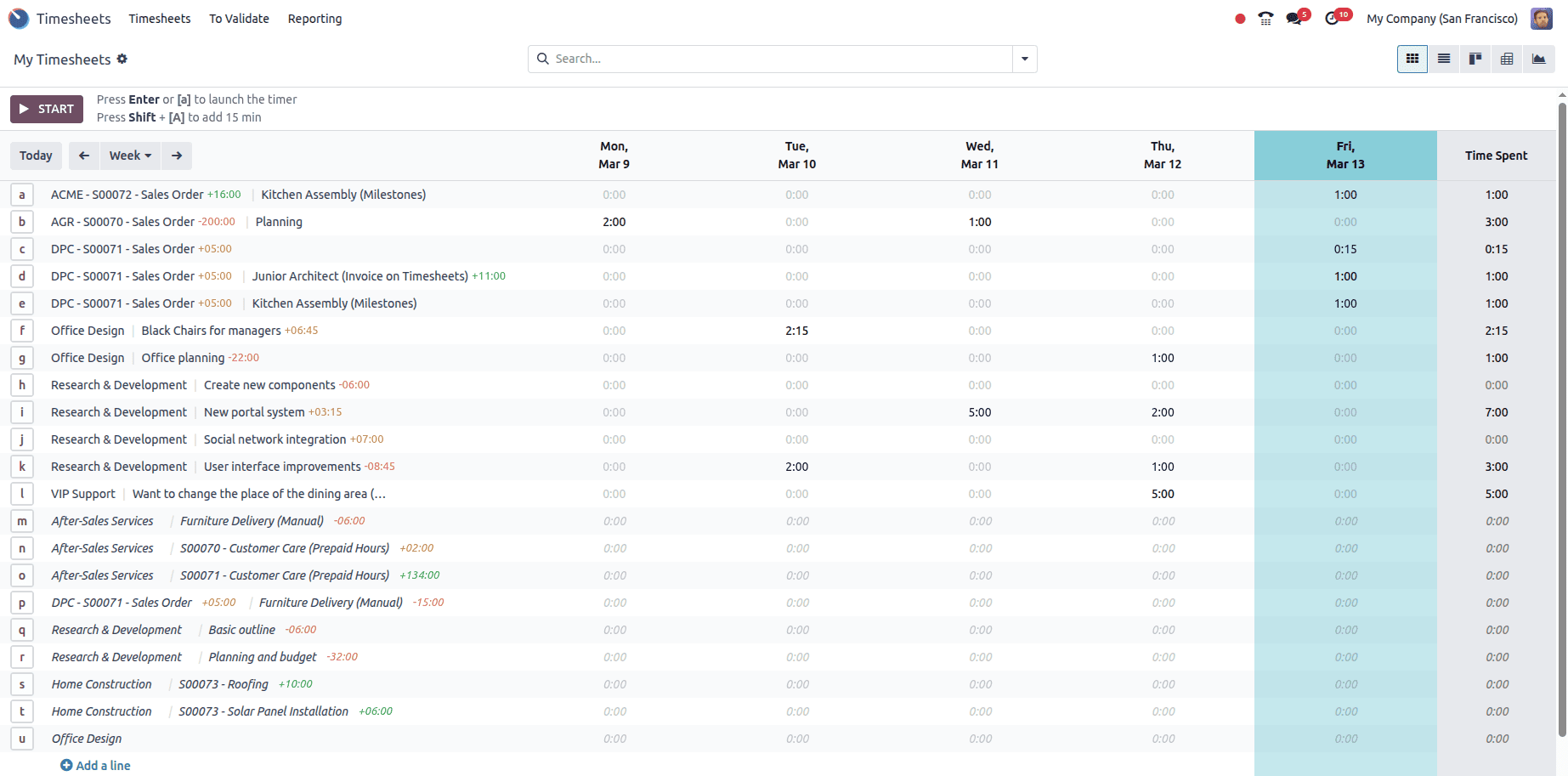This screenshot has width=1568, height=776.
Task: Go to the Reporting menu
Action: tap(314, 18)
